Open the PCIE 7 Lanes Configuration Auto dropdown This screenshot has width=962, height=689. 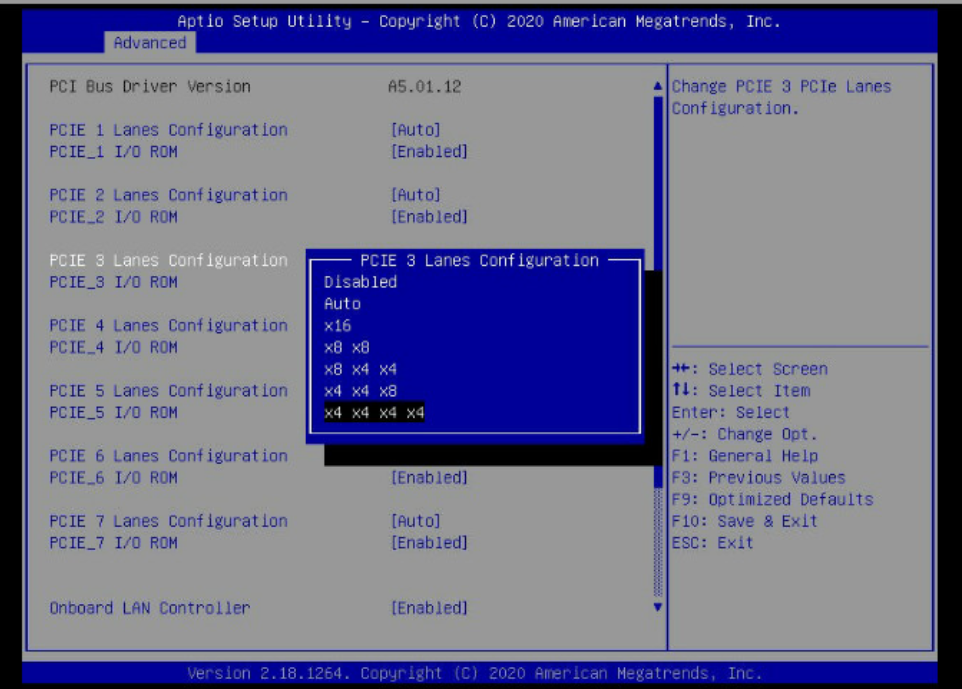(x=415, y=521)
